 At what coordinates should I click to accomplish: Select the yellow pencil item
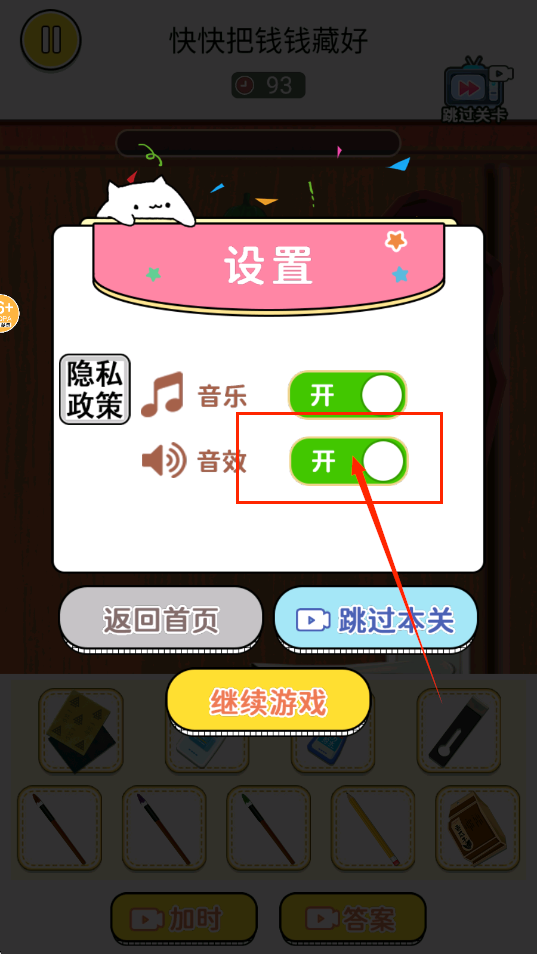373,828
